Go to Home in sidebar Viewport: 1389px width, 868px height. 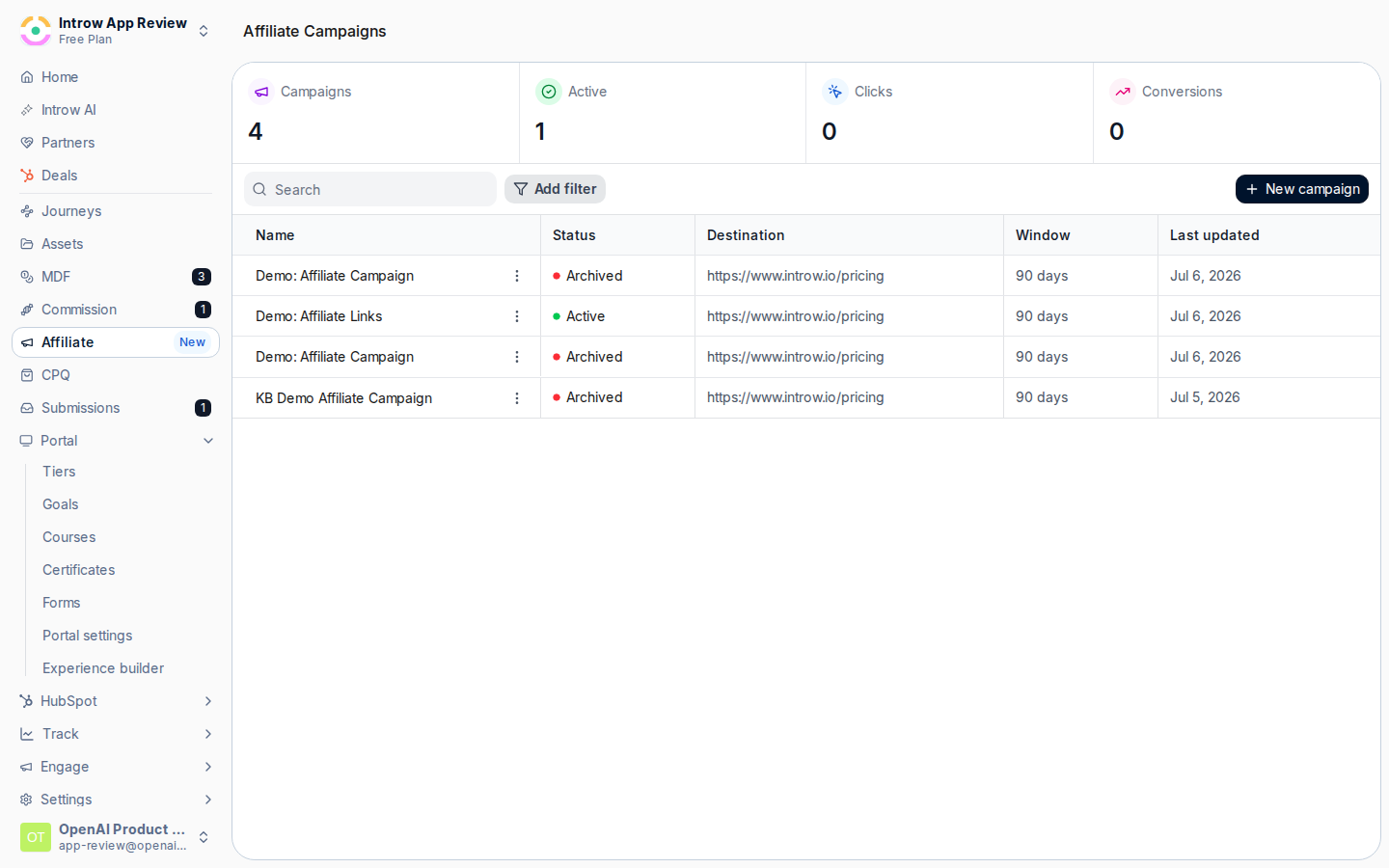pos(116,77)
